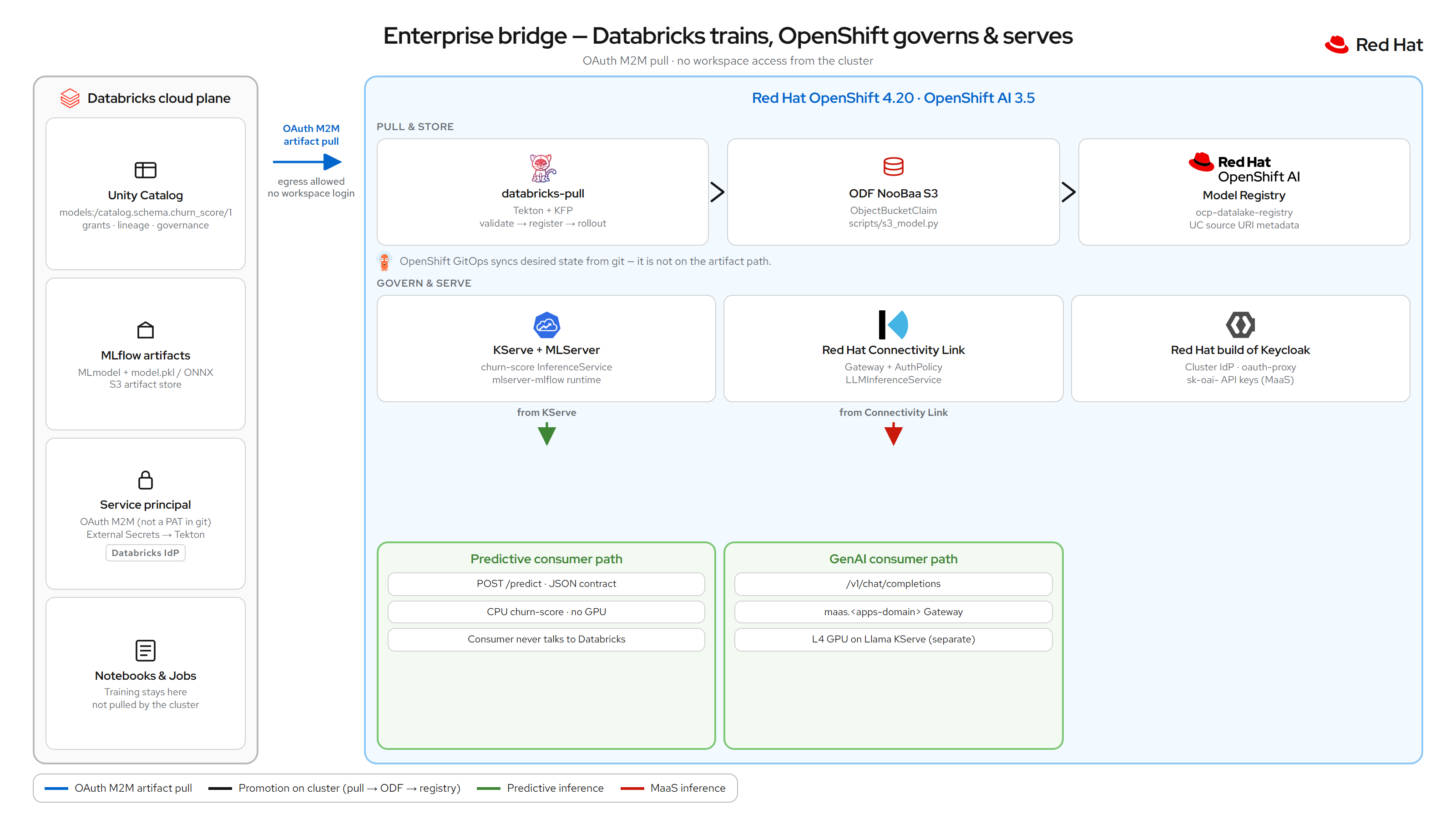Click the black Promotion on cluster legend swatch
The height and width of the screenshot is (819, 1456).
(220, 789)
